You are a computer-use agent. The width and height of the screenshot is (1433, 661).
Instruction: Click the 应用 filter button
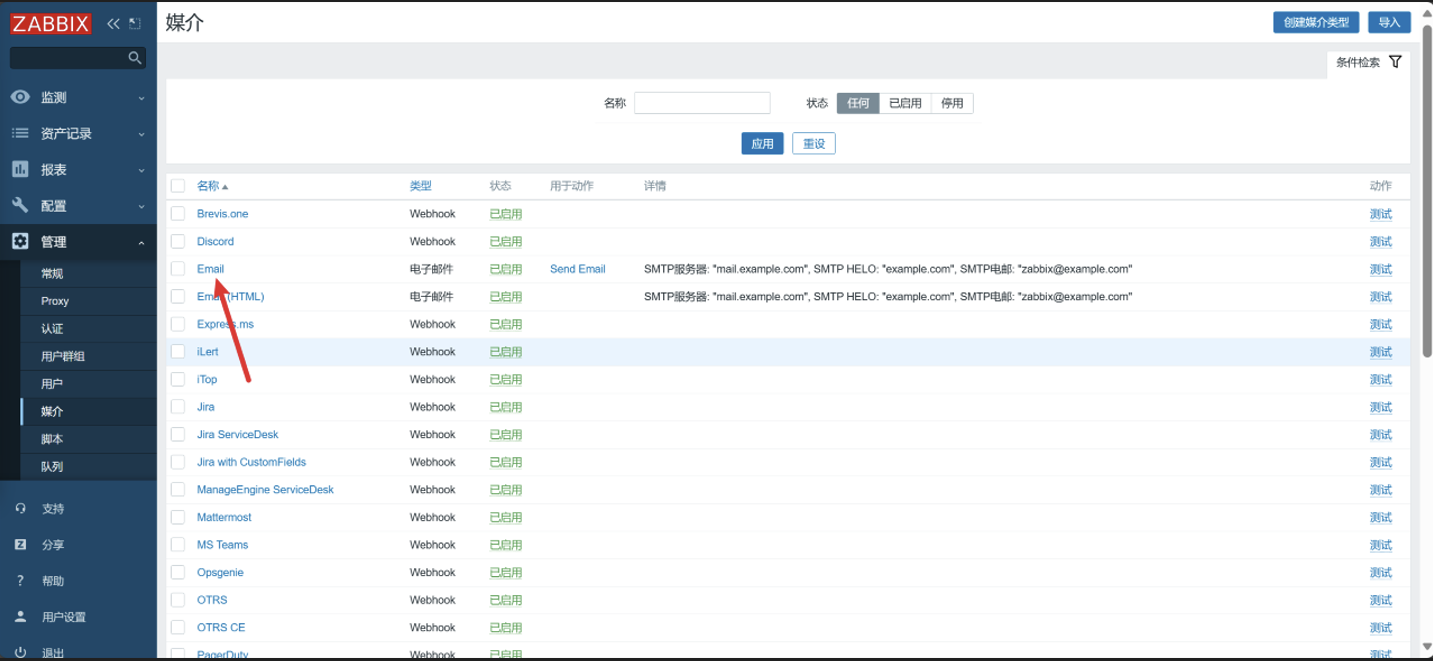[762, 144]
